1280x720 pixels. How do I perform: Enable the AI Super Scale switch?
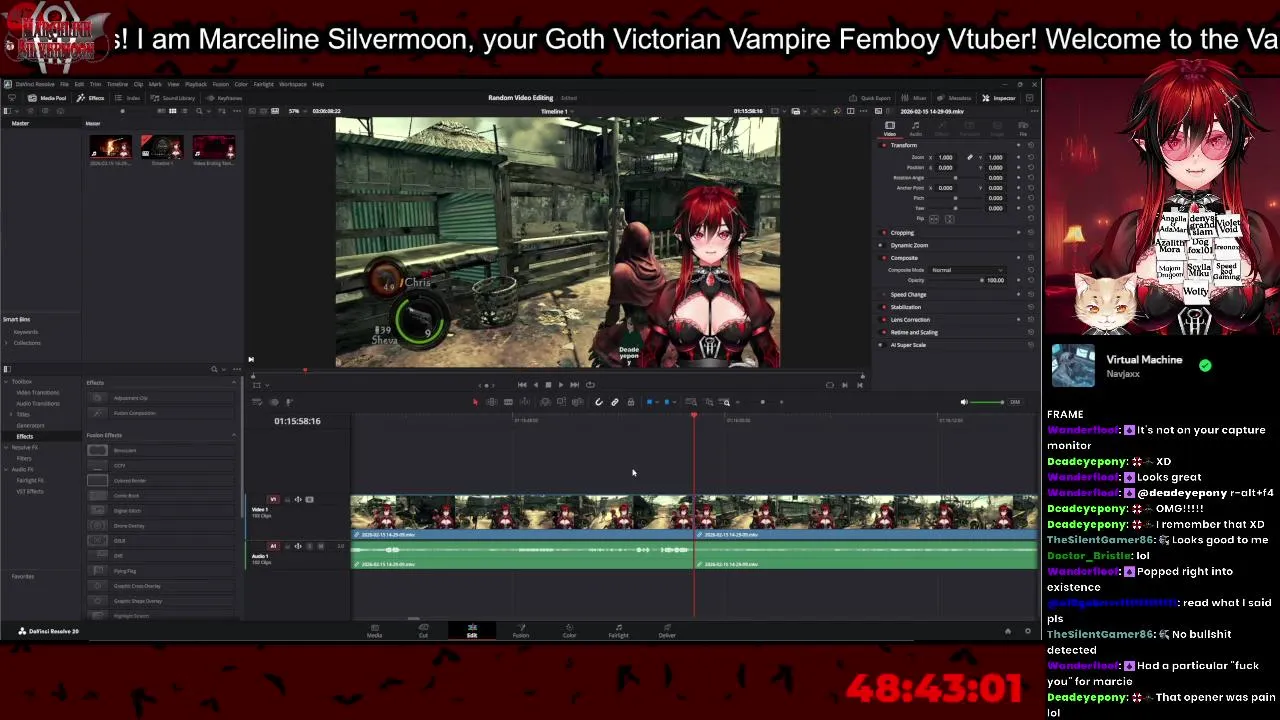click(883, 345)
